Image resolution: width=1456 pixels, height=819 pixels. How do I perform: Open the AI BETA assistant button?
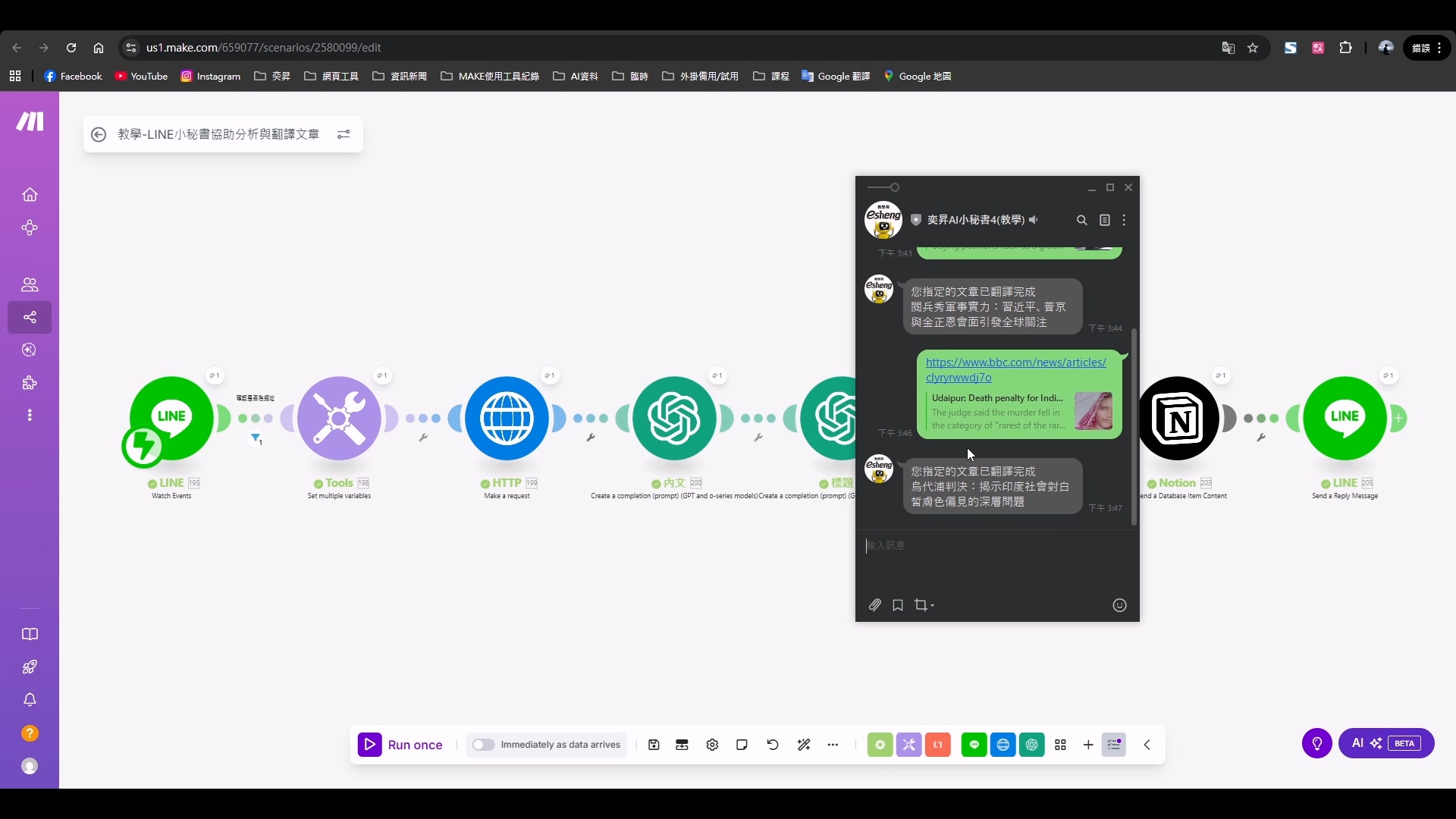[x=1386, y=743]
